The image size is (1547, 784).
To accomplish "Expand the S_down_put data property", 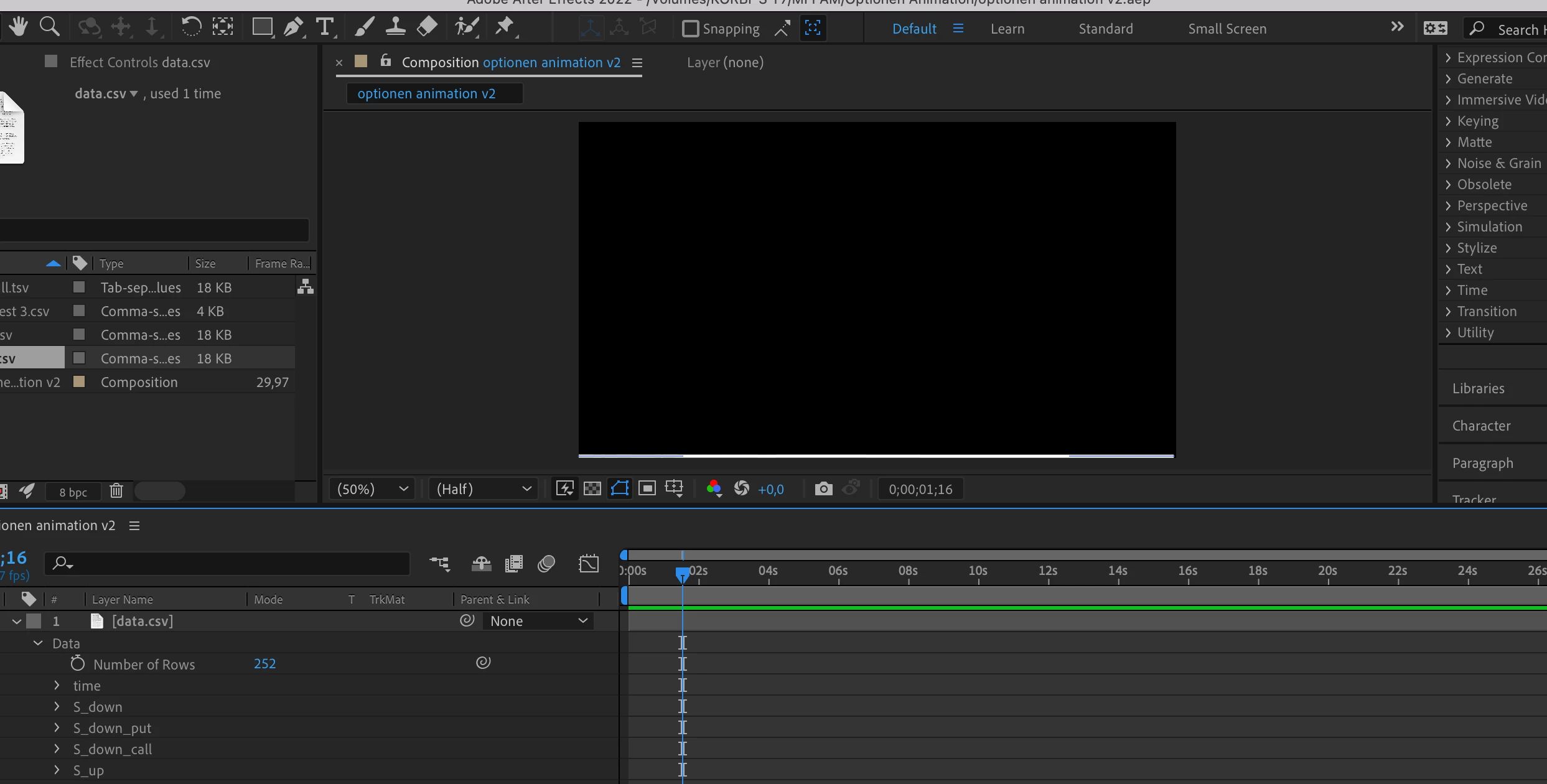I will tap(57, 727).
